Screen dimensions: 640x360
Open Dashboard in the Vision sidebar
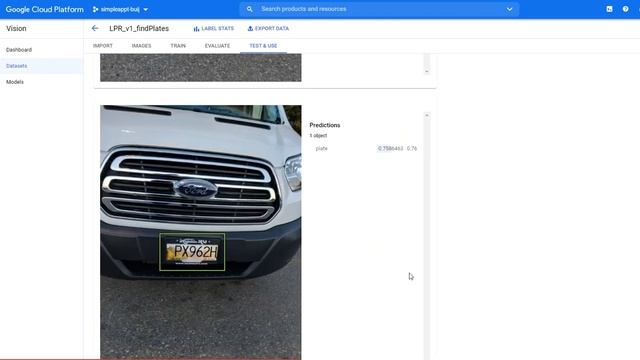[19, 50]
